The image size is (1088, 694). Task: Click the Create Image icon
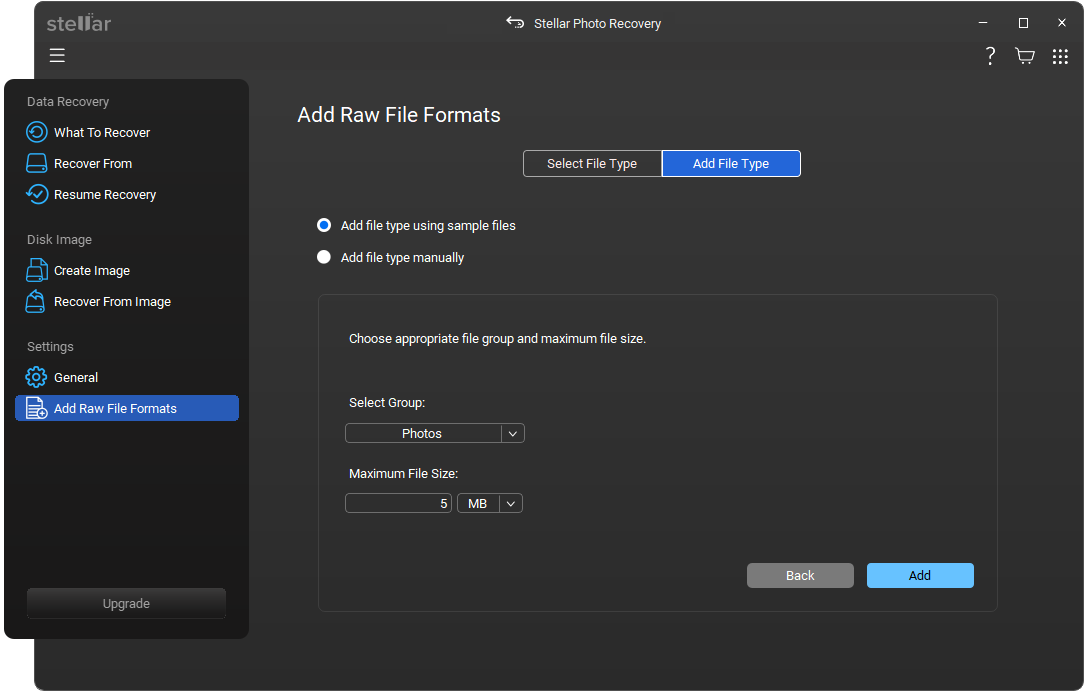point(37,270)
